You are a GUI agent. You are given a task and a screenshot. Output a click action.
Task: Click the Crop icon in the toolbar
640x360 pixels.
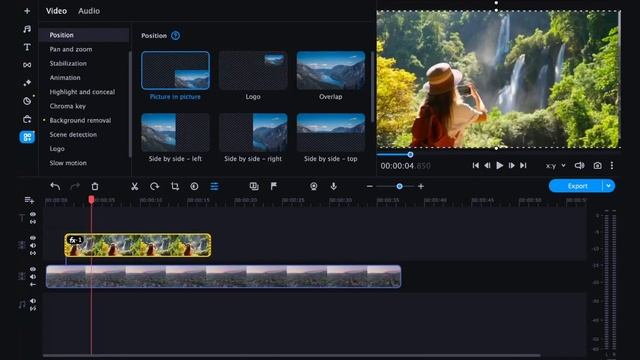175,187
